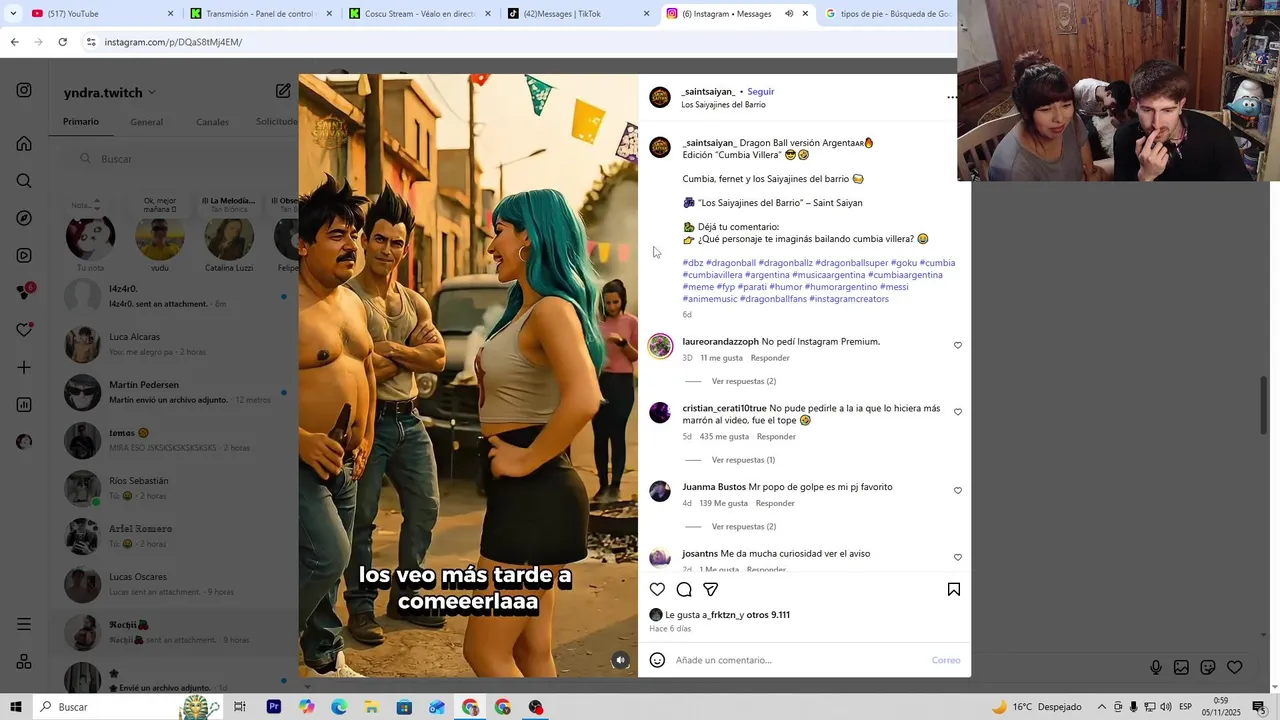Like cristian_cerati10true's comment
Screen dimensions: 1280x720
[x=957, y=412]
